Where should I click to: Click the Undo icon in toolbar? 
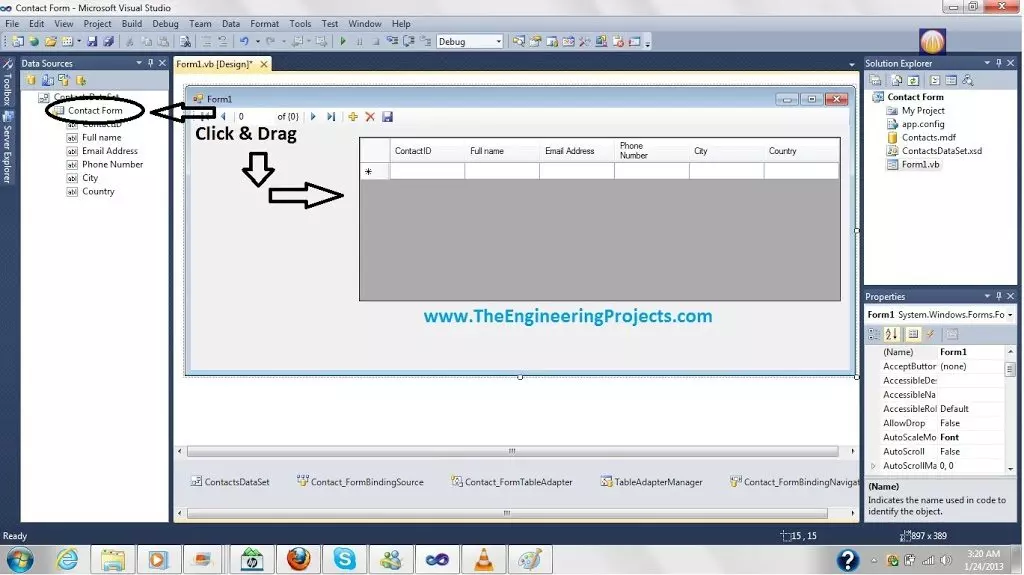coord(244,42)
